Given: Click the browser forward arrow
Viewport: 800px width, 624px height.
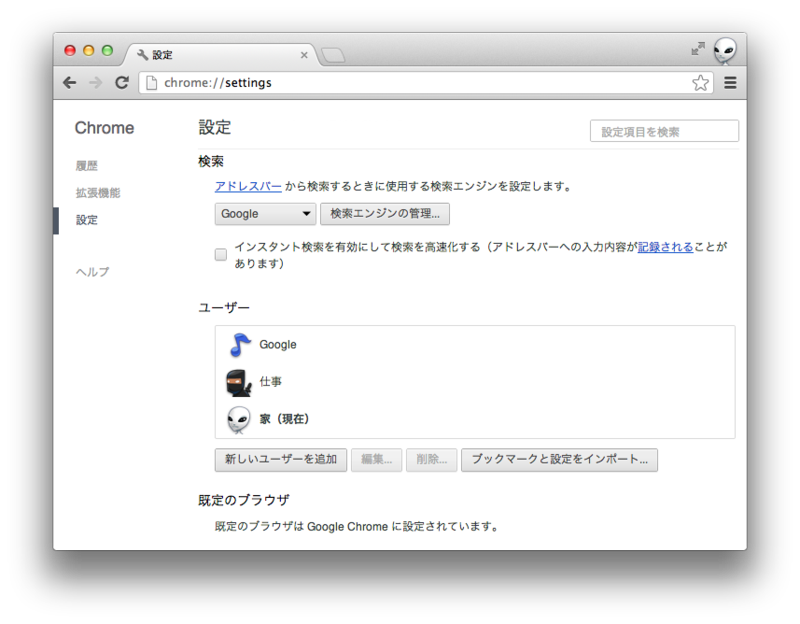Looking at the screenshot, I should coord(95,83).
